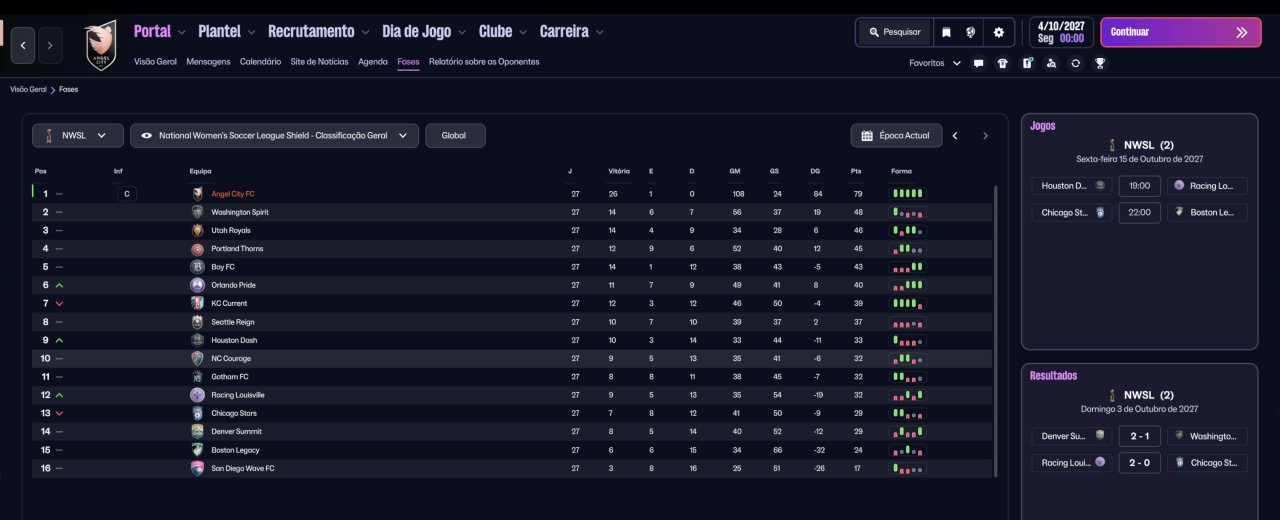Screen dimensions: 1280x520
Task: Click the circular arrows shortcut icon
Action: pos(1076,63)
